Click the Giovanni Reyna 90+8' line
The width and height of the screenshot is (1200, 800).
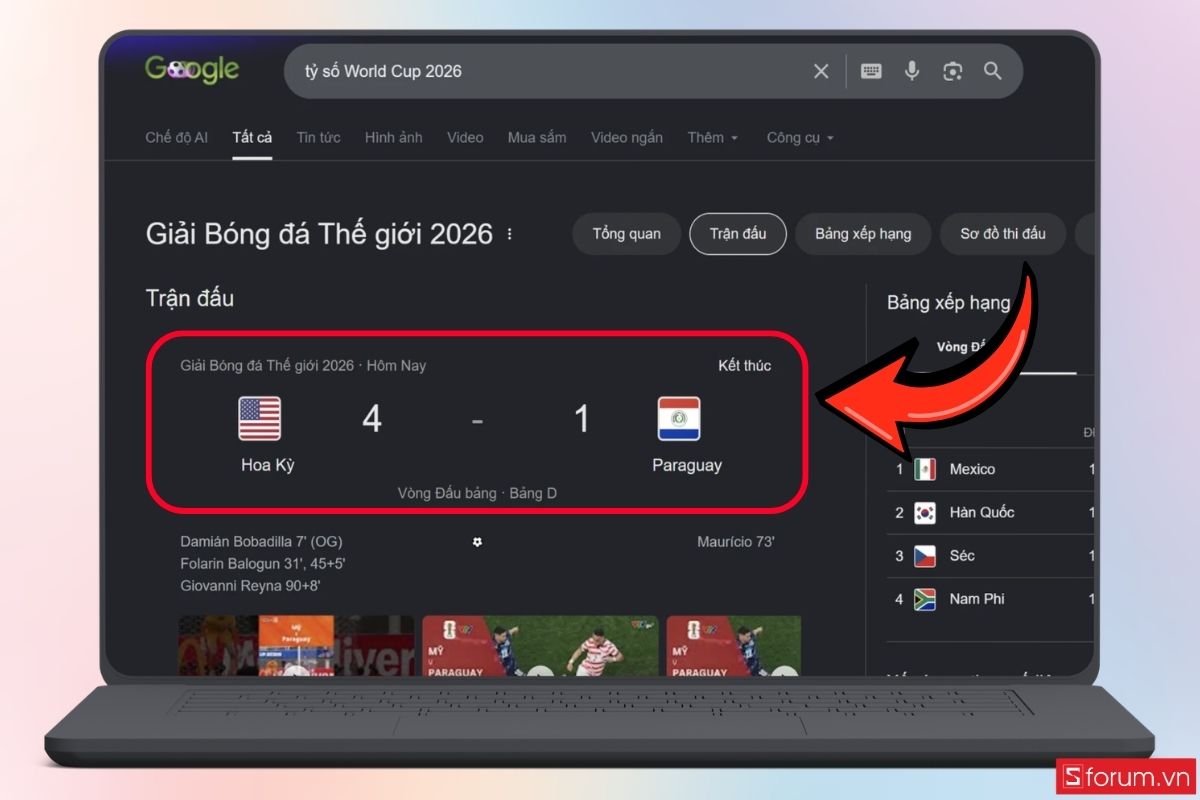coord(250,587)
